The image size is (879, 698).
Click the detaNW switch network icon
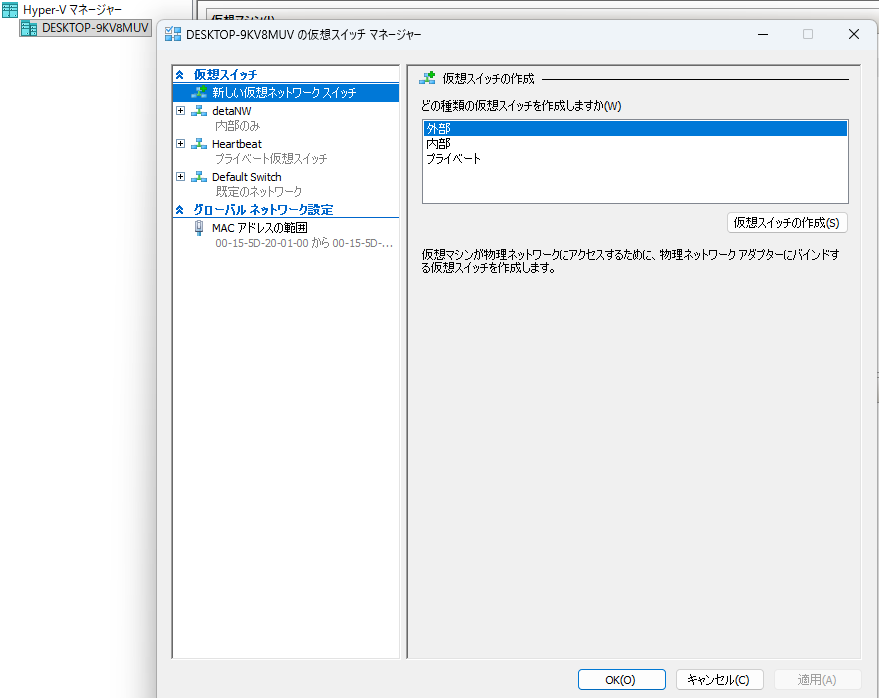(199, 111)
